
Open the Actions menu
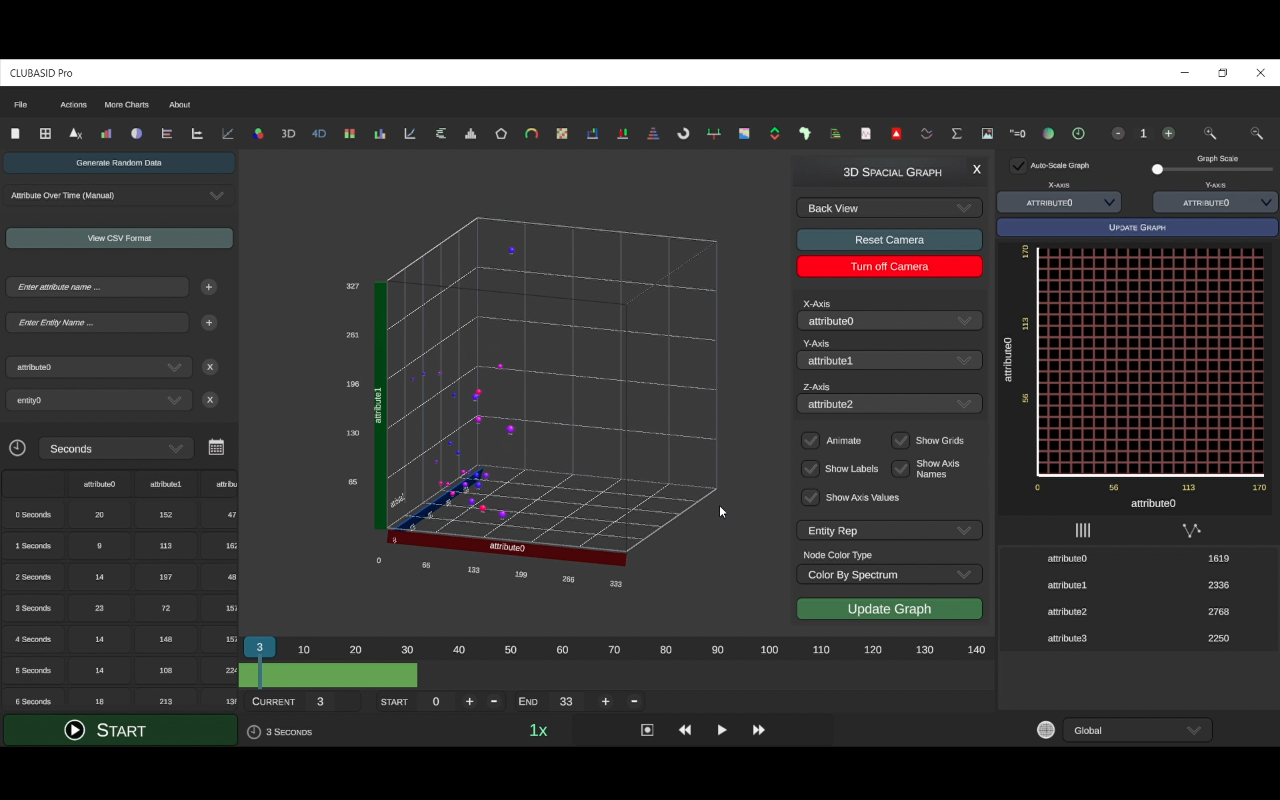(x=73, y=104)
